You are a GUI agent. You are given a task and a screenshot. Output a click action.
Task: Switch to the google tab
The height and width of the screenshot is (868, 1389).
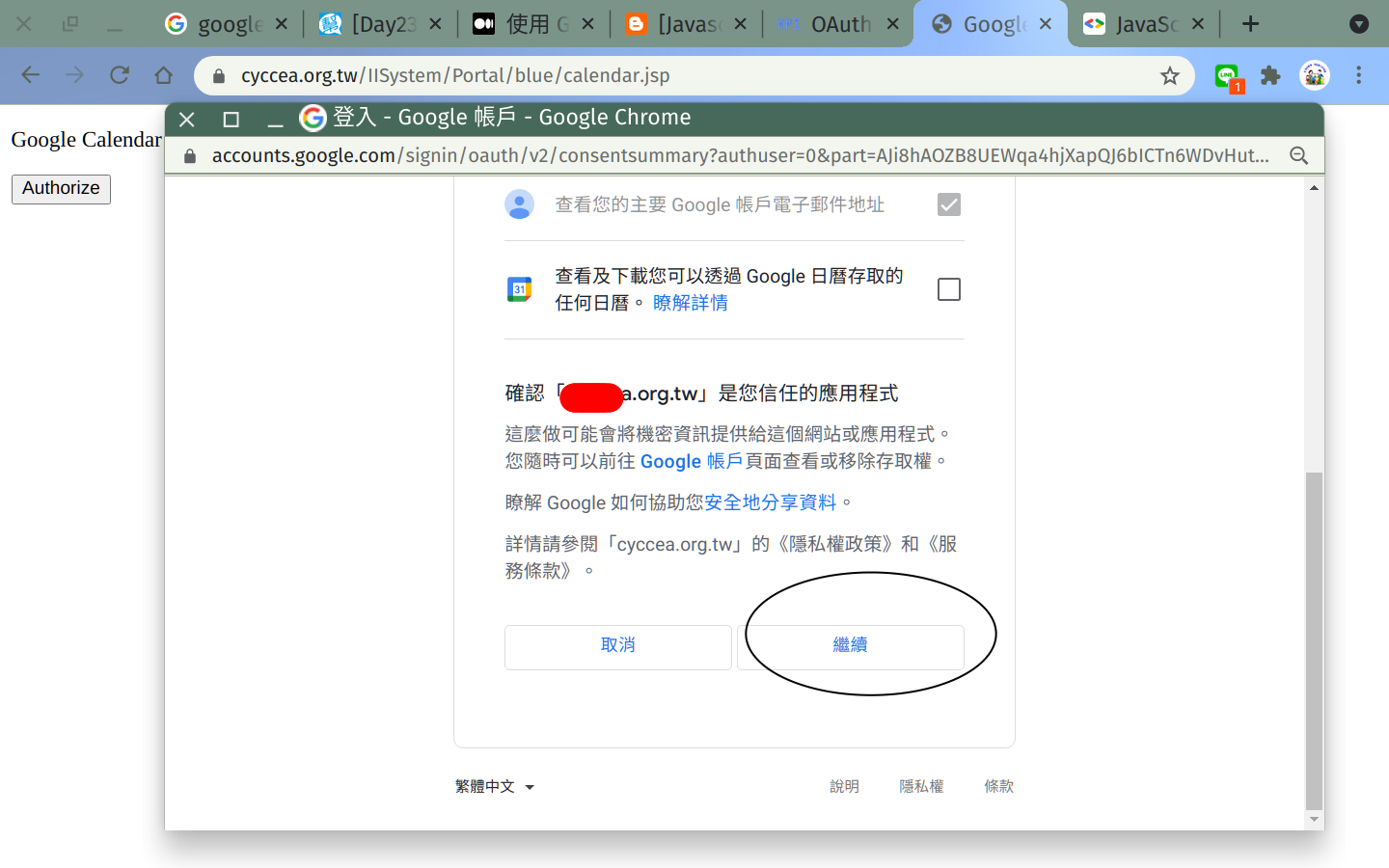tap(226, 24)
